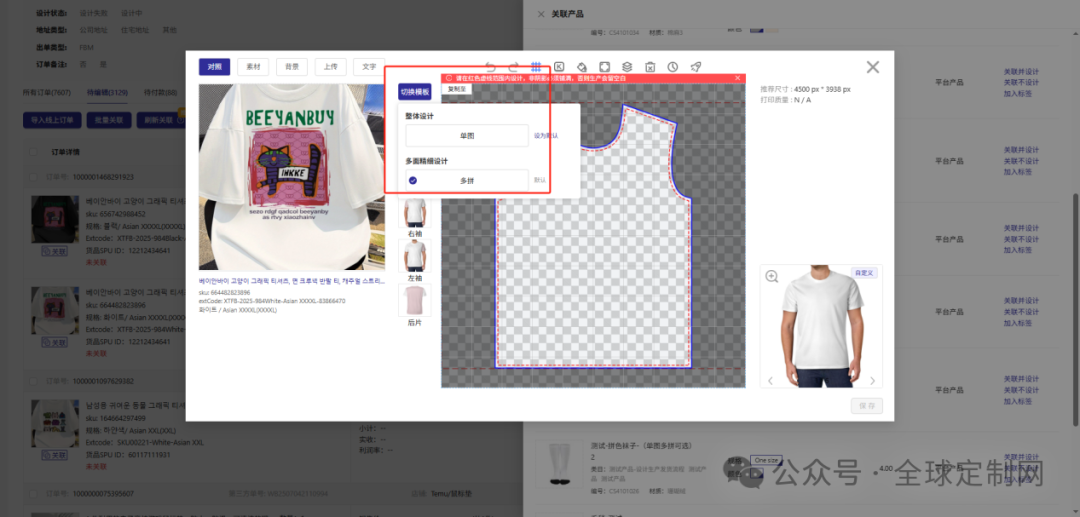
Task: Switch to the 素材 tab
Action: point(252,67)
